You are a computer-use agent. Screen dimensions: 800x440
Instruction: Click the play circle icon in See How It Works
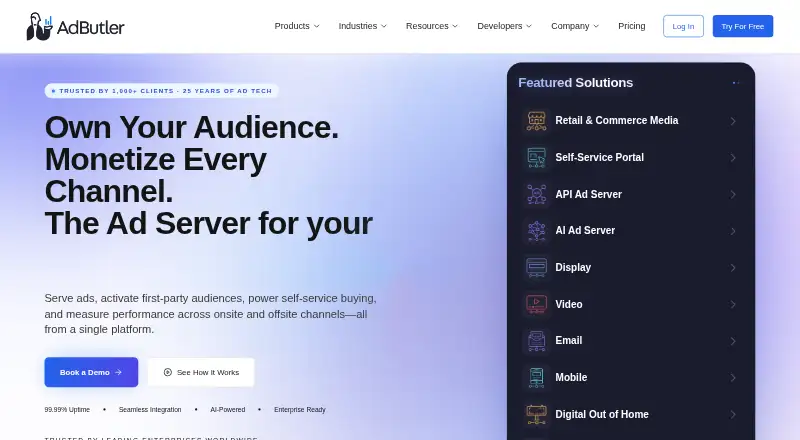click(x=167, y=373)
